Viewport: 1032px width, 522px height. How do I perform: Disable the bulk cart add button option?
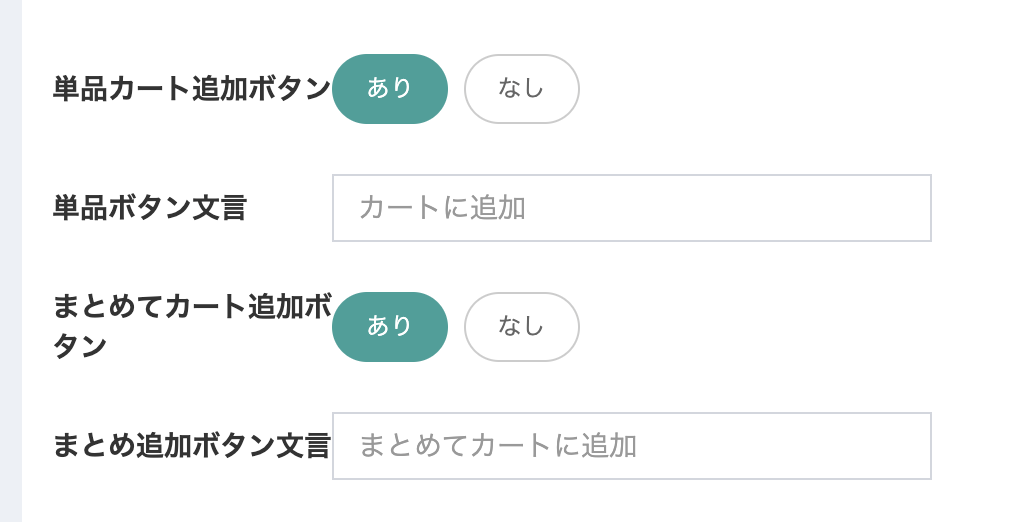[x=522, y=327]
